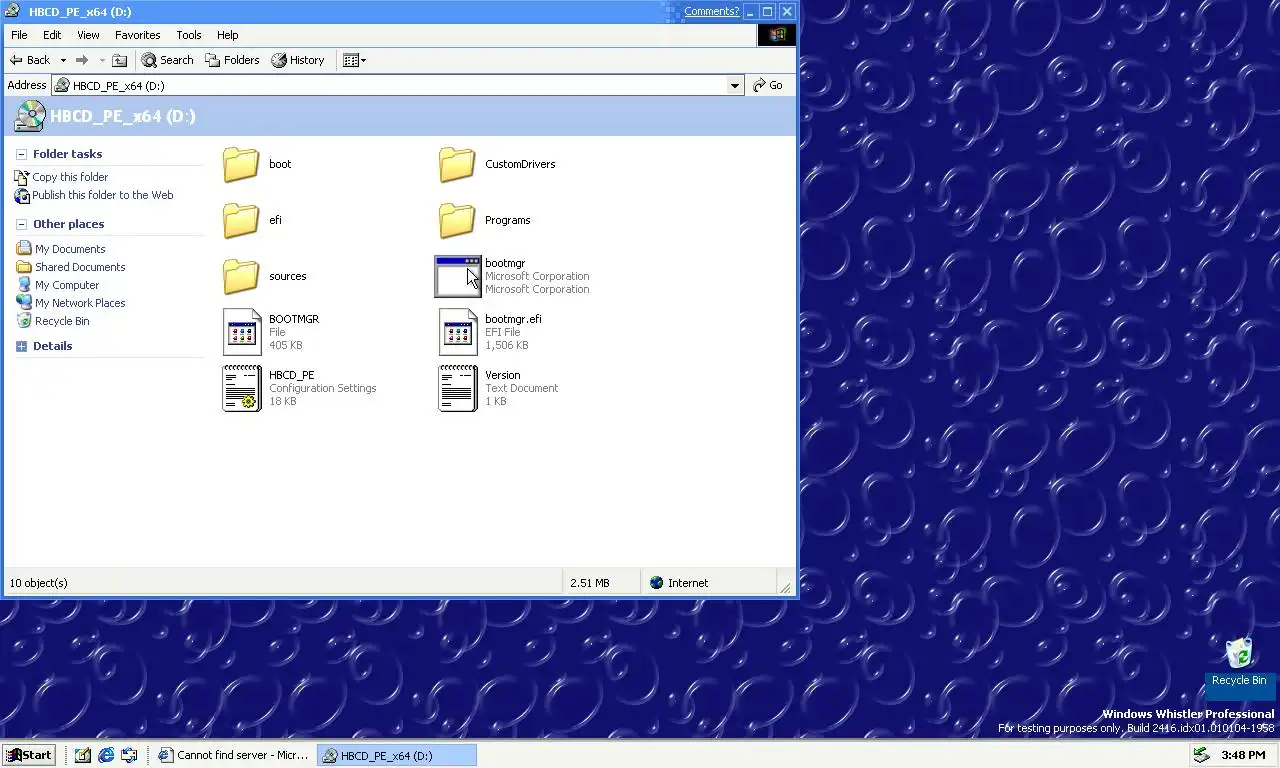Open the Search pane from toolbar
The height and width of the screenshot is (768, 1280).
[167, 60]
